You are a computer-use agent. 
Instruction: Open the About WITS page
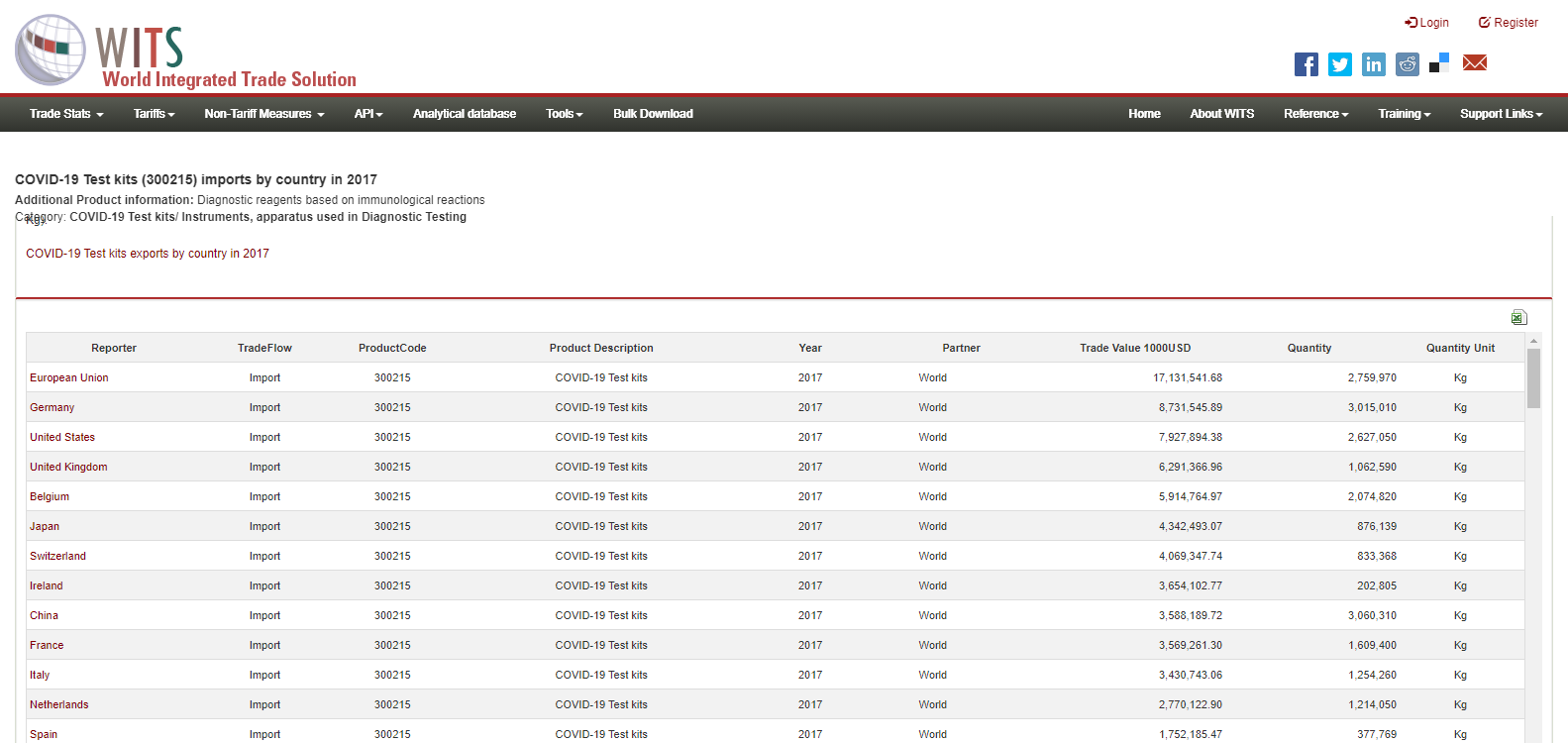pos(1222,114)
